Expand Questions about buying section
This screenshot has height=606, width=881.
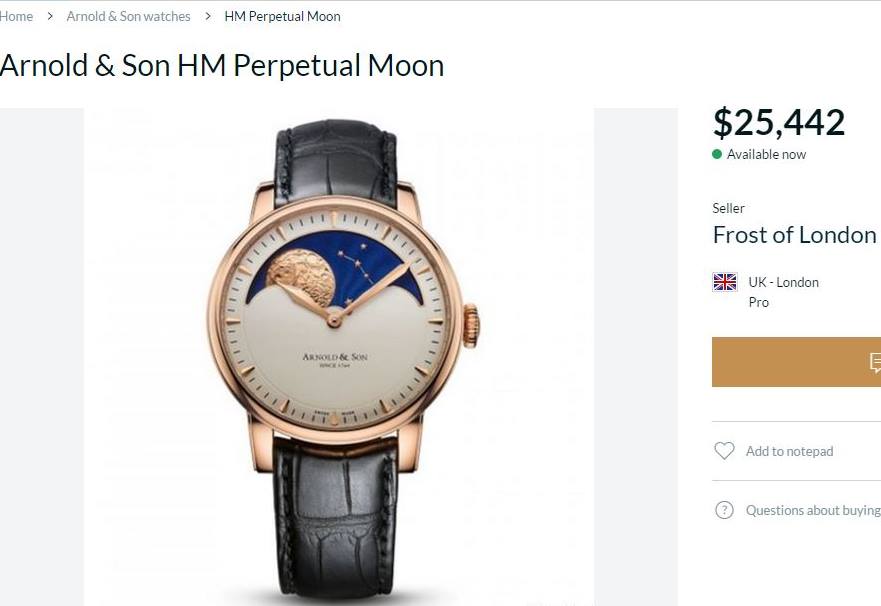click(x=812, y=510)
